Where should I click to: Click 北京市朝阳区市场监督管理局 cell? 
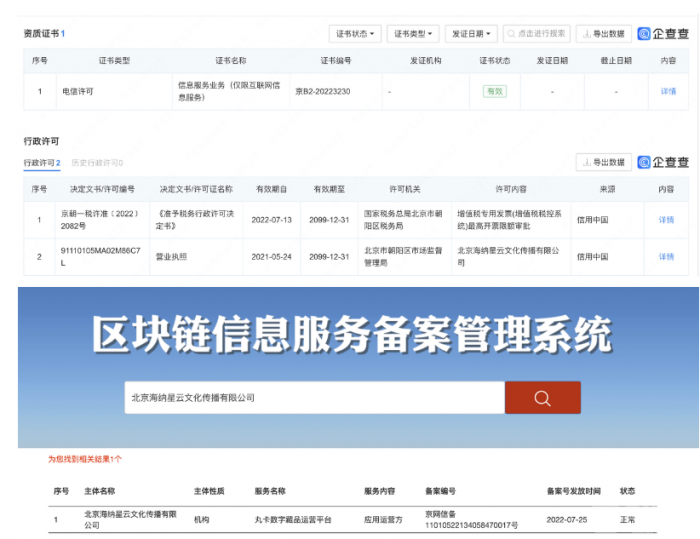(403, 257)
